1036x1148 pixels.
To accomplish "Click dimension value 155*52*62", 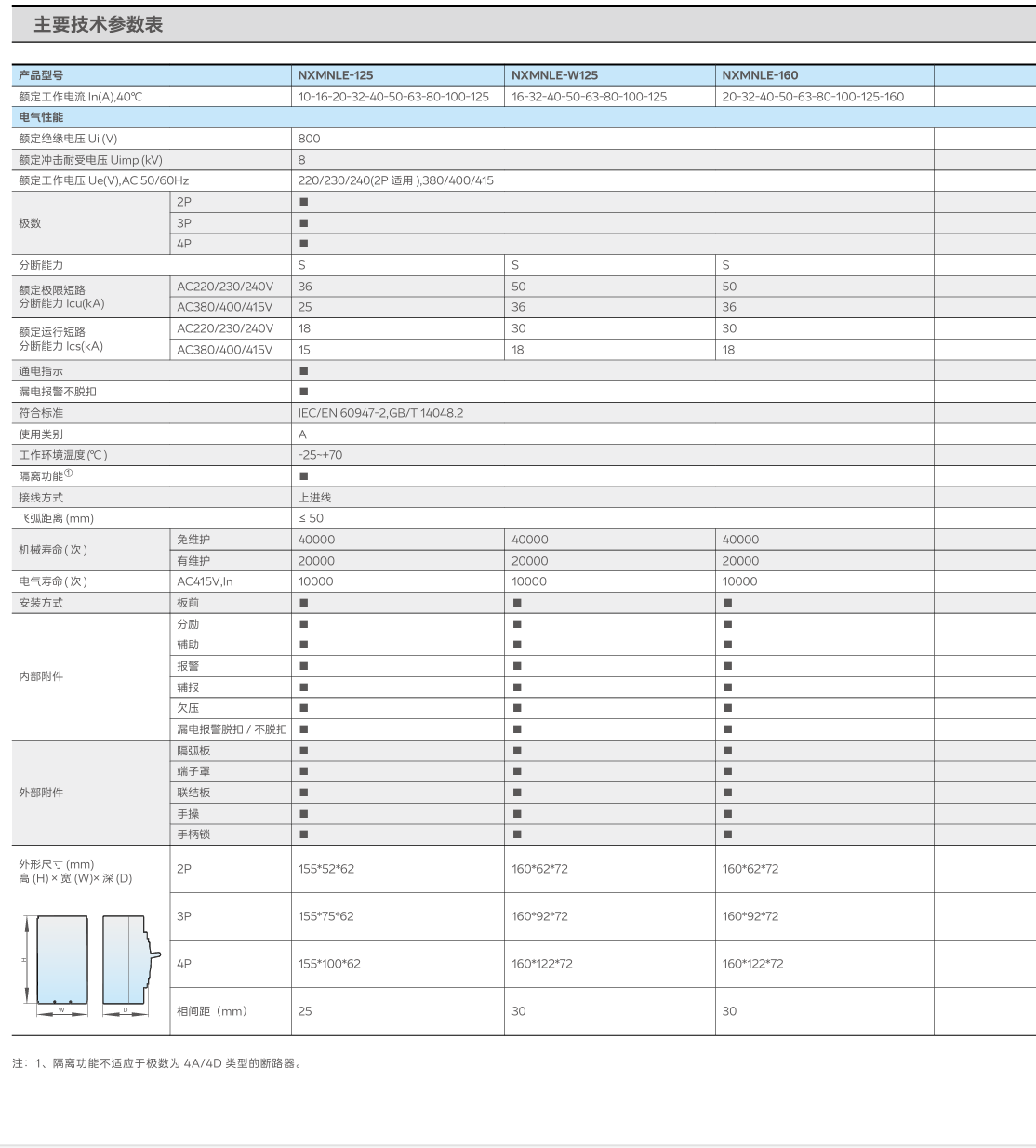I will (x=326, y=869).
